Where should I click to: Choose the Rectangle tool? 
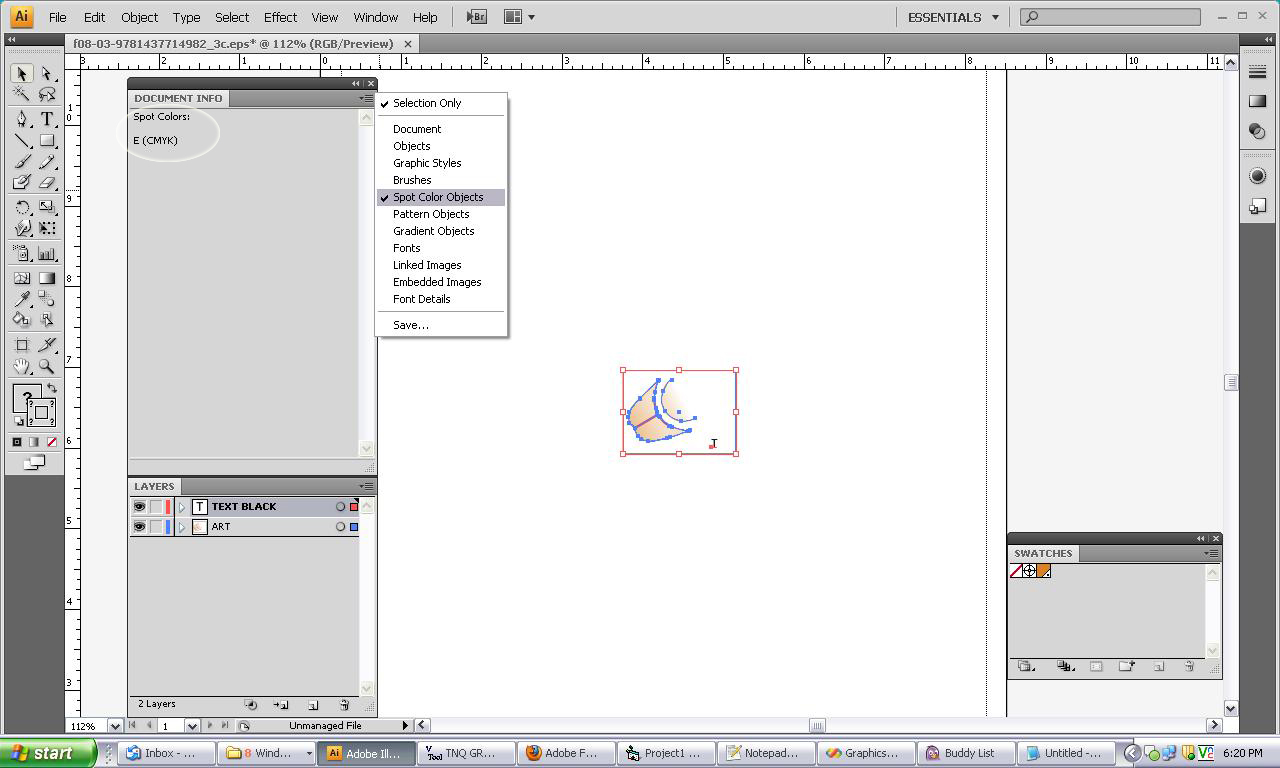tap(47, 141)
